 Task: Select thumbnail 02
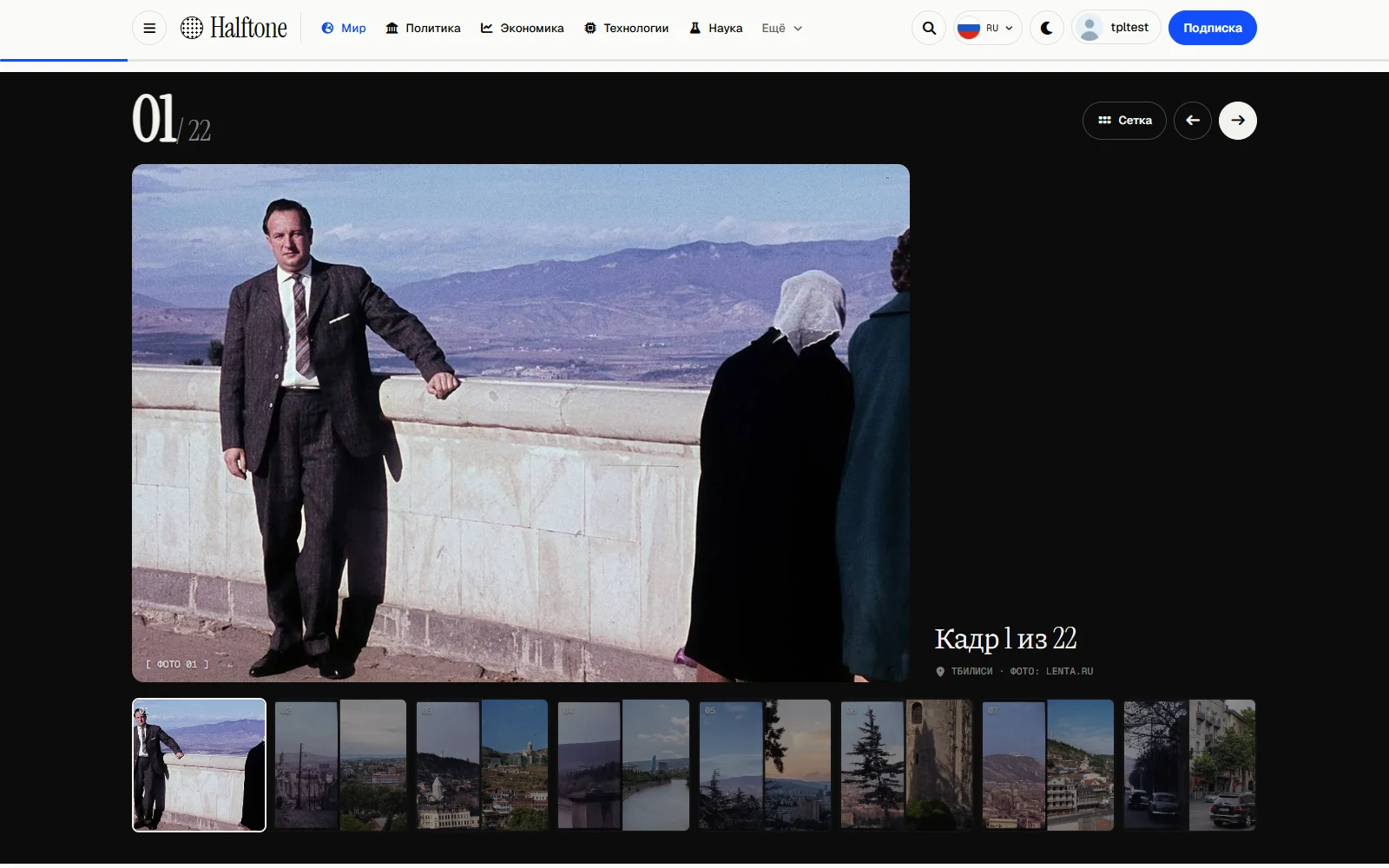[340, 765]
